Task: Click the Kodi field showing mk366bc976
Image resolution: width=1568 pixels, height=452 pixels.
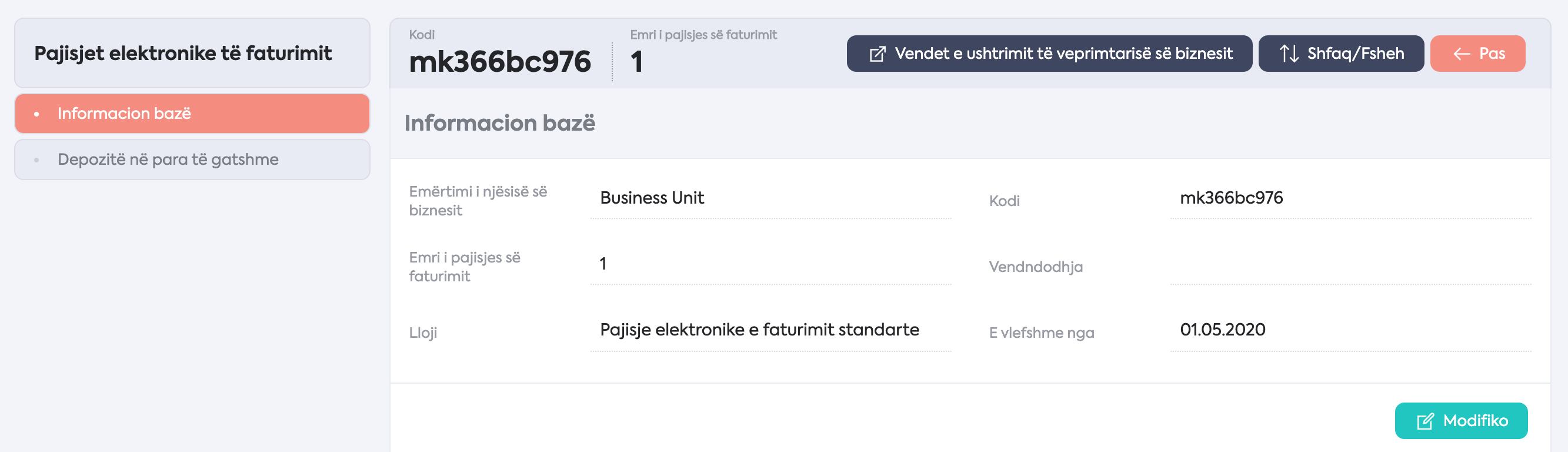Action: 1350,198
